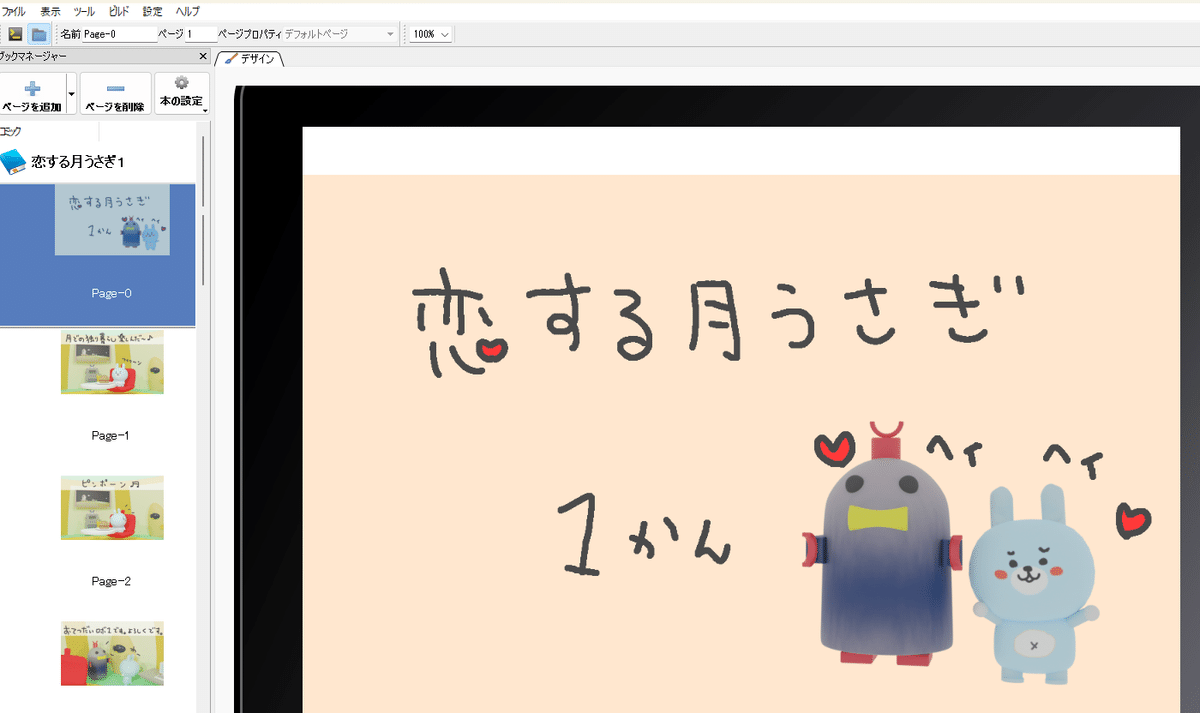Open the ツール menu
The width and height of the screenshot is (1200, 713).
pos(85,11)
